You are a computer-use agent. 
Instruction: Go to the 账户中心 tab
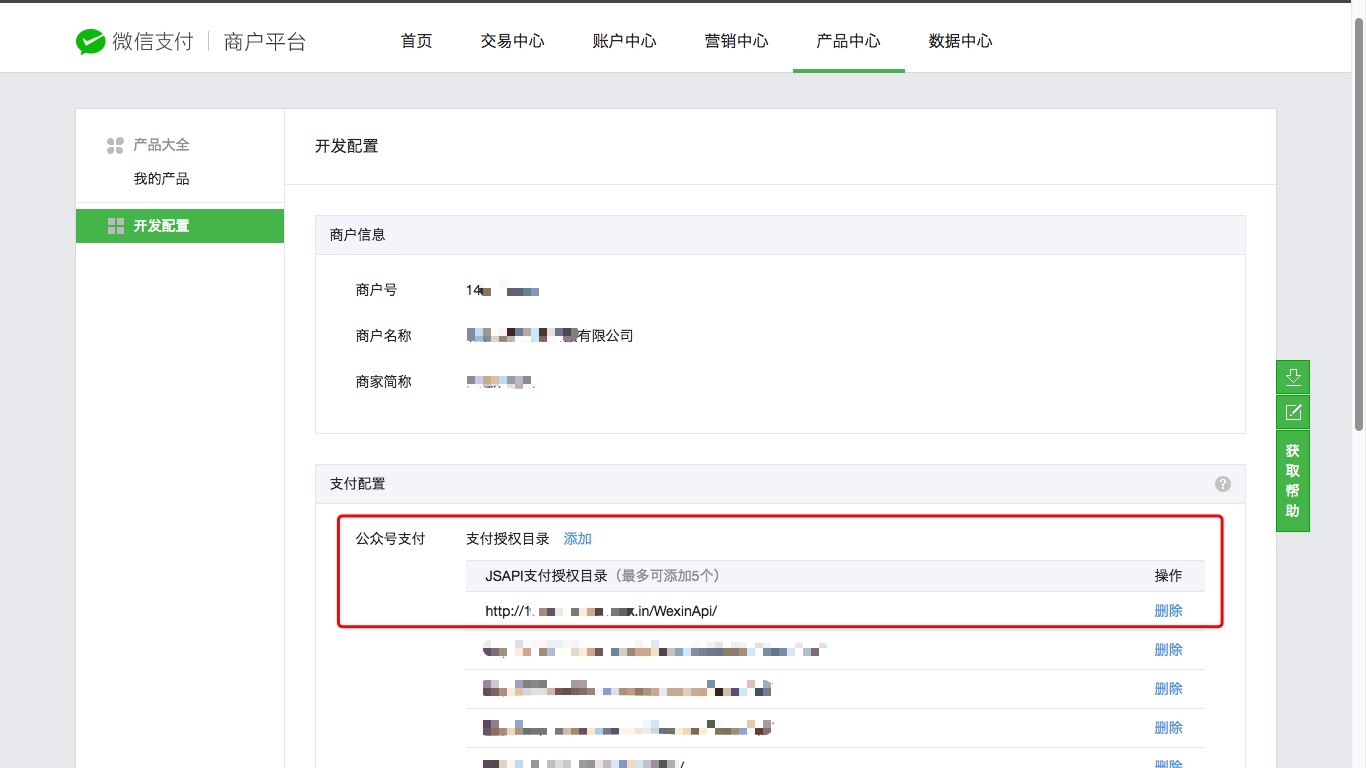[x=624, y=41]
